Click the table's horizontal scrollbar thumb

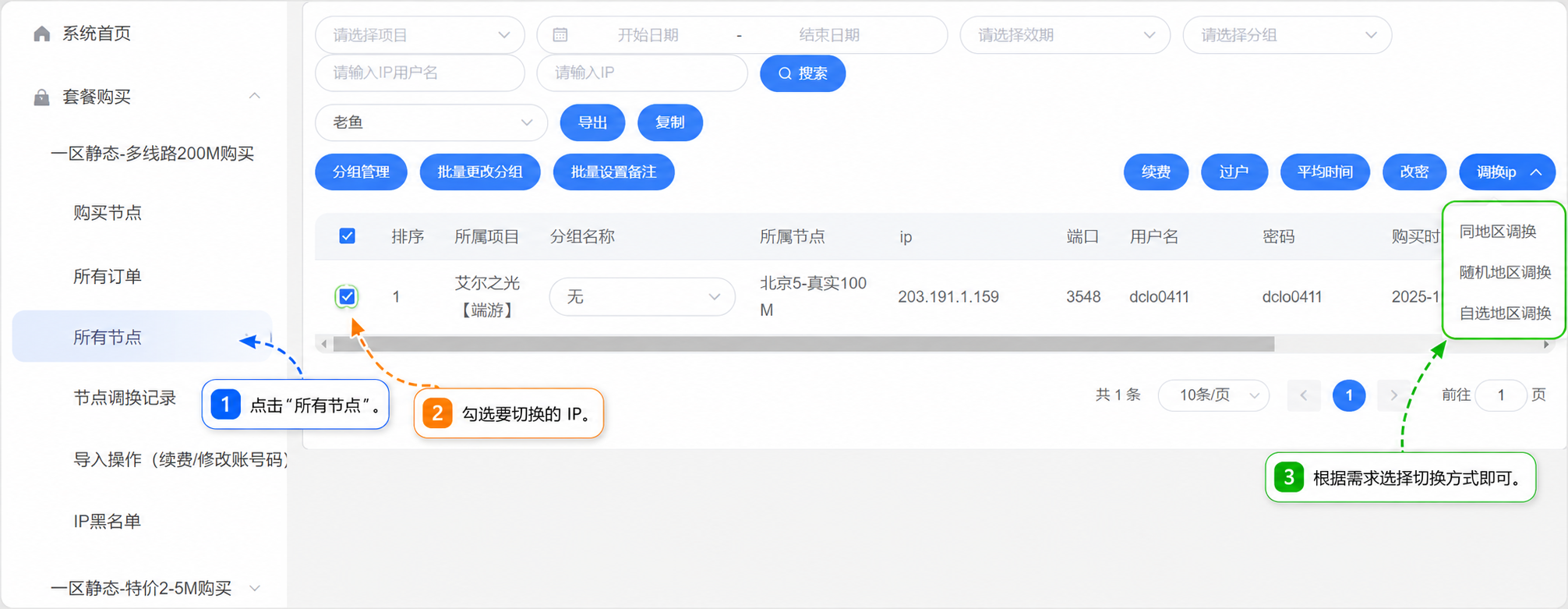click(x=803, y=344)
